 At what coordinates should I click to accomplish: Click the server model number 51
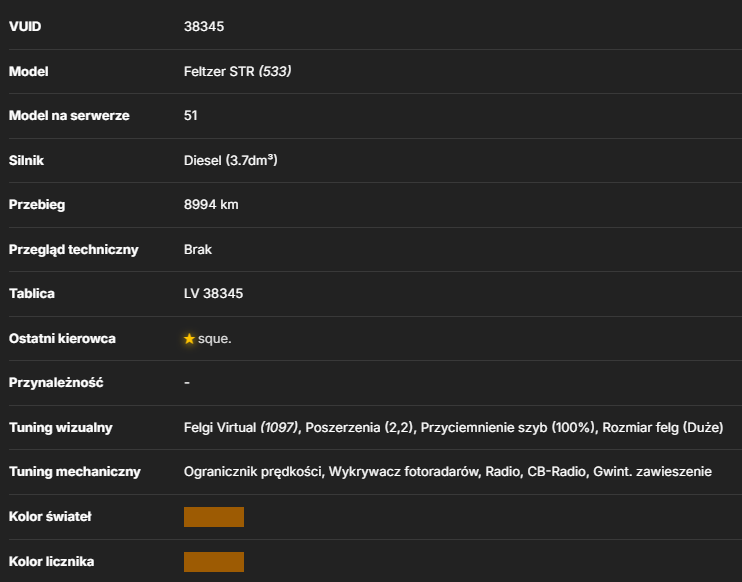pos(191,115)
